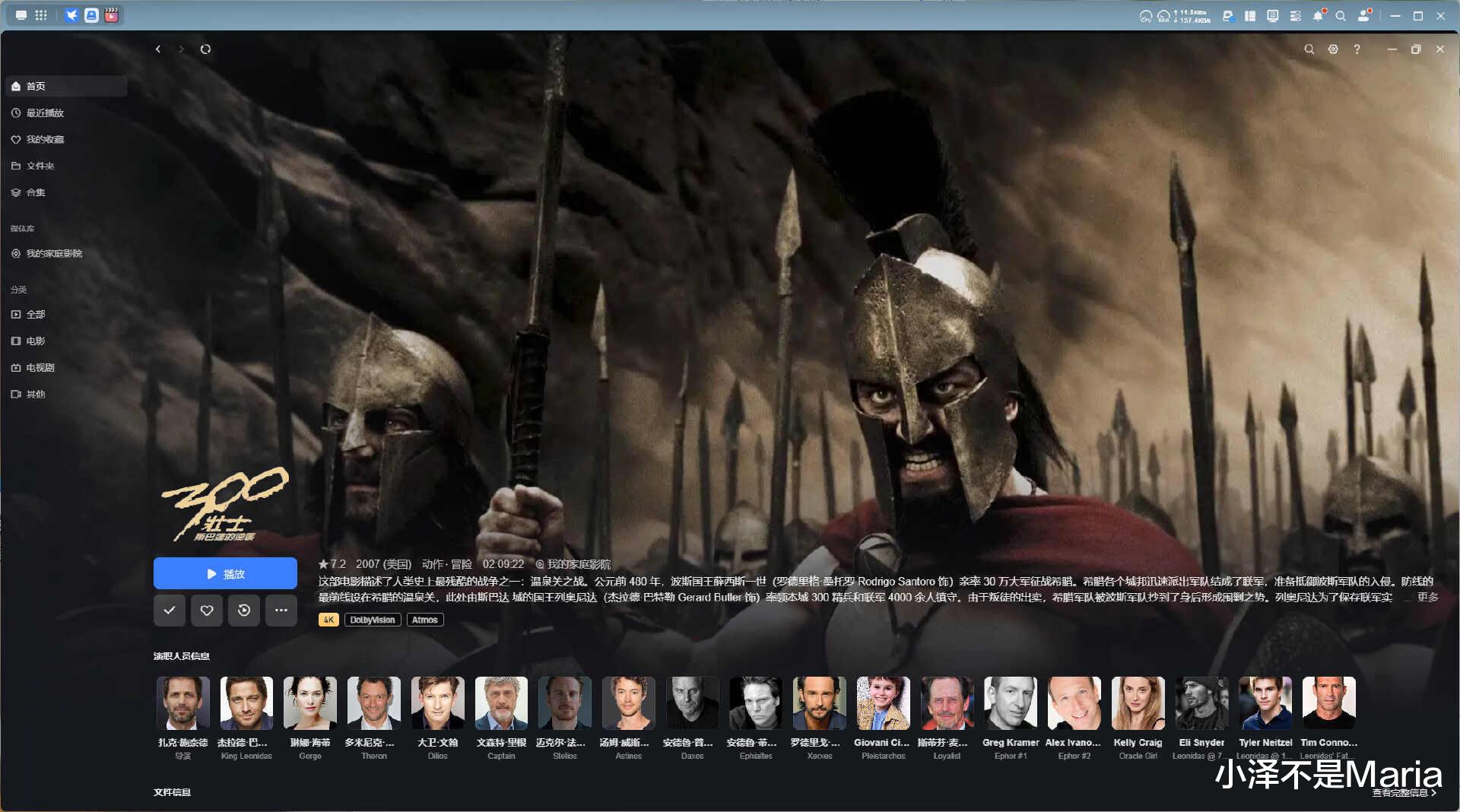Click the 我的家庭影院 library link under the title
Screen dimensions: 1460x812
coord(573,564)
